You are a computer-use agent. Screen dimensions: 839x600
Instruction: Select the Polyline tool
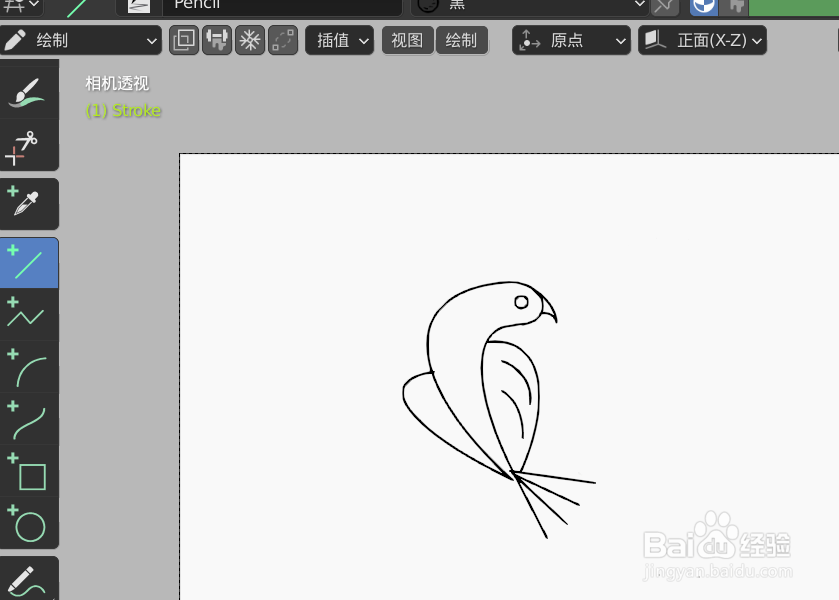[x=29, y=315]
